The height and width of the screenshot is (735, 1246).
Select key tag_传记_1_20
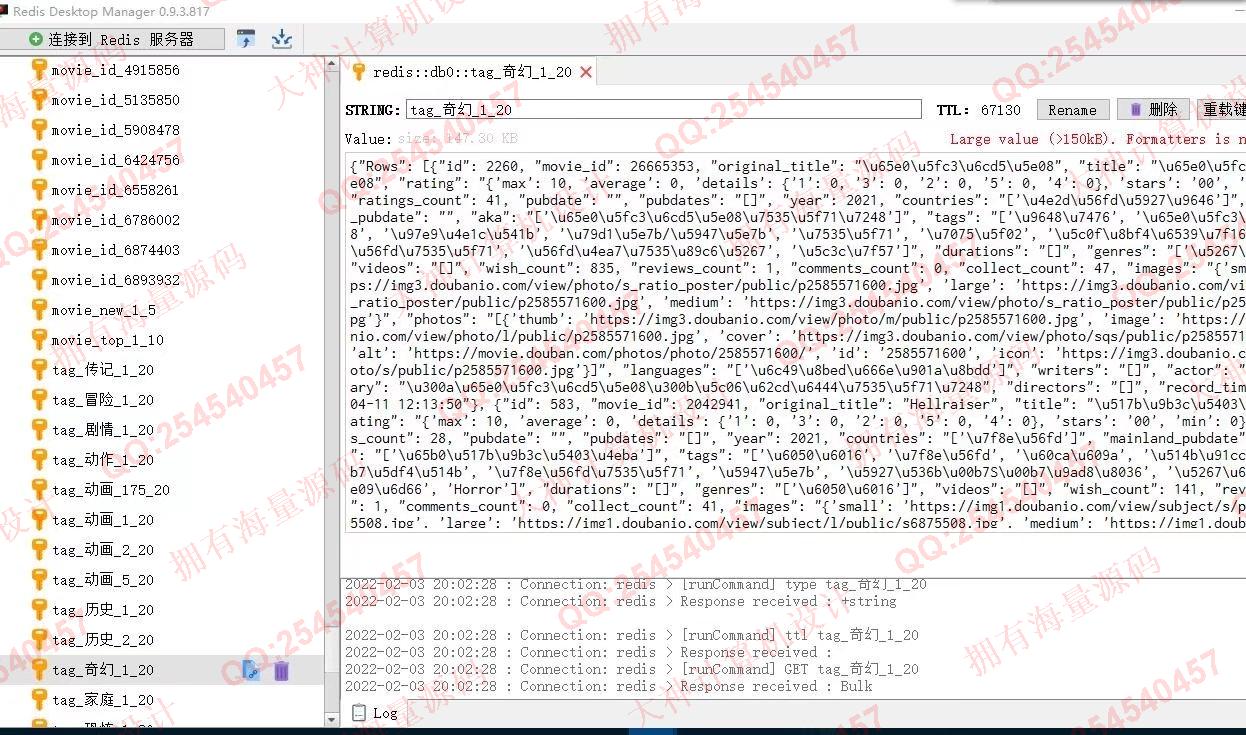point(103,370)
